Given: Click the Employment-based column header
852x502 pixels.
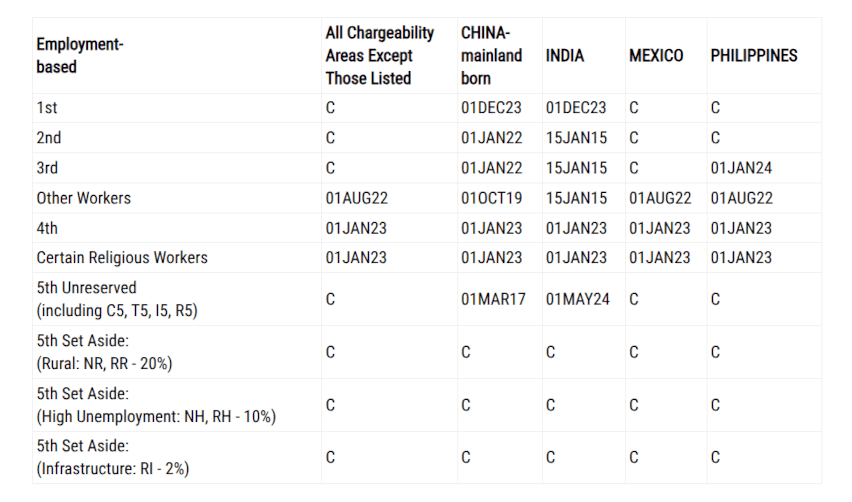Looking at the screenshot, I should click(80, 55).
